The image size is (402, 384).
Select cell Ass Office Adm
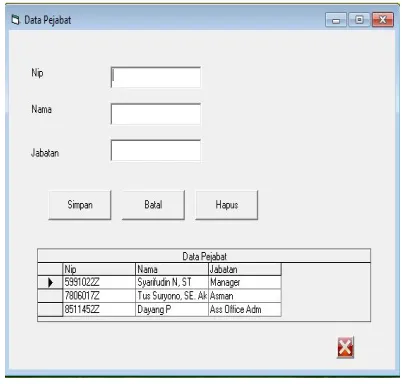(245, 309)
